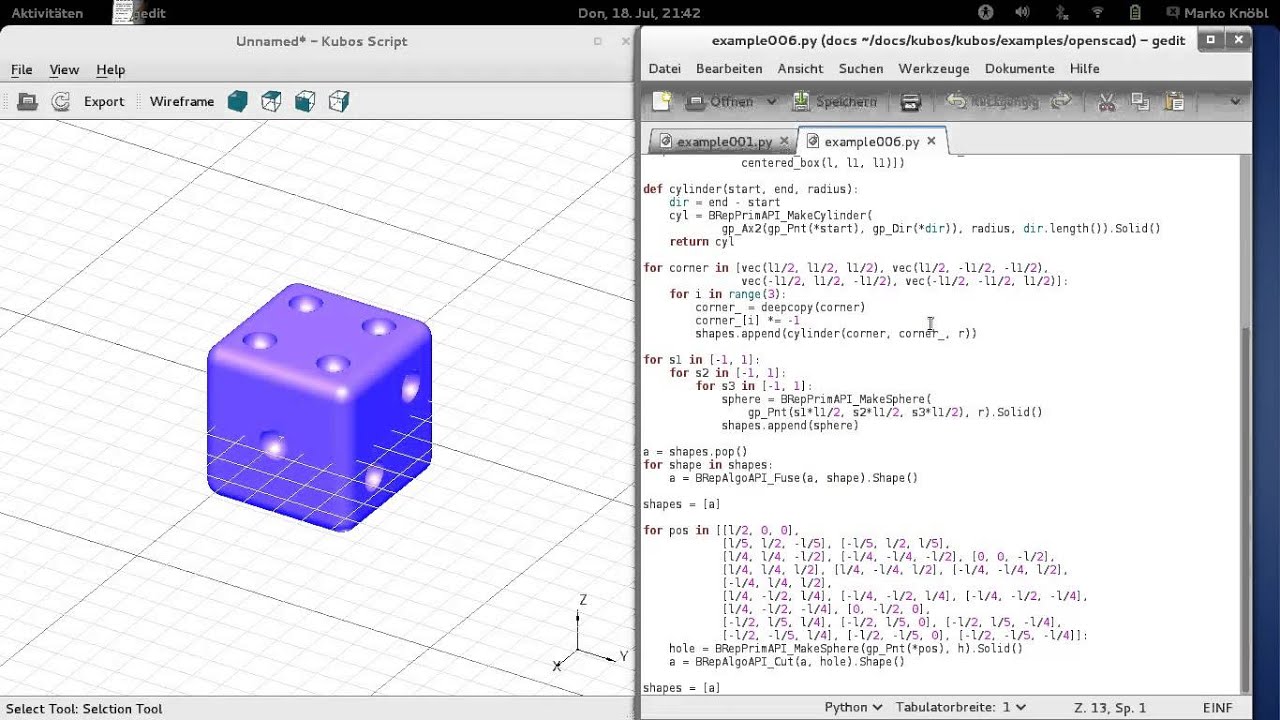The height and width of the screenshot is (720, 1280).
Task: Open the Werkzeuge menu in gedit
Action: (934, 69)
